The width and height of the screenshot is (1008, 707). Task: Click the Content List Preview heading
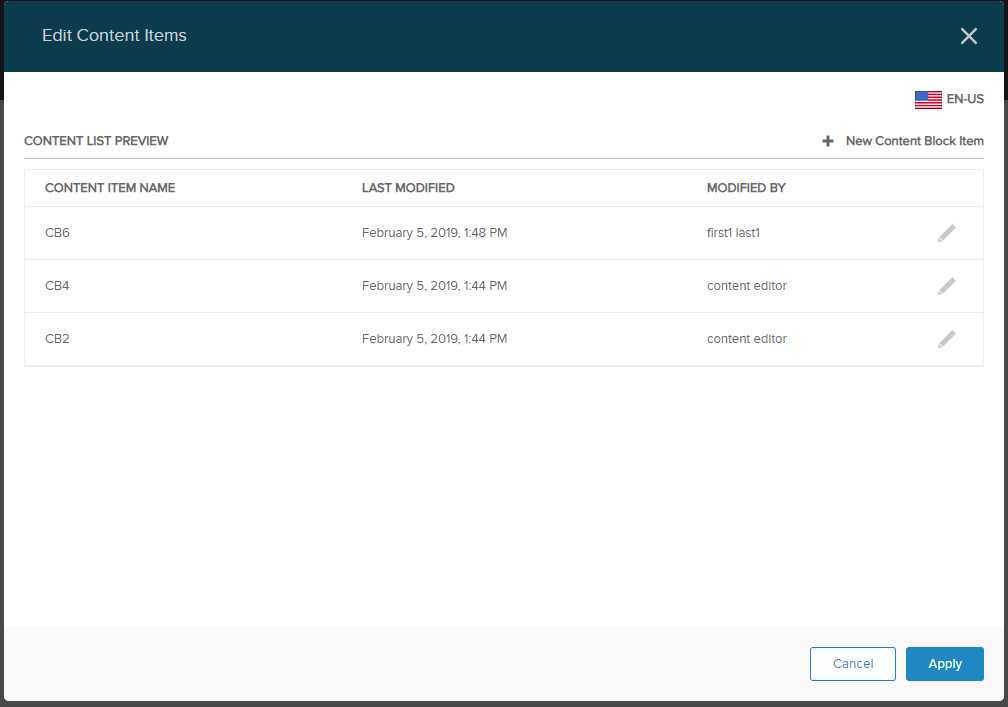coord(96,141)
